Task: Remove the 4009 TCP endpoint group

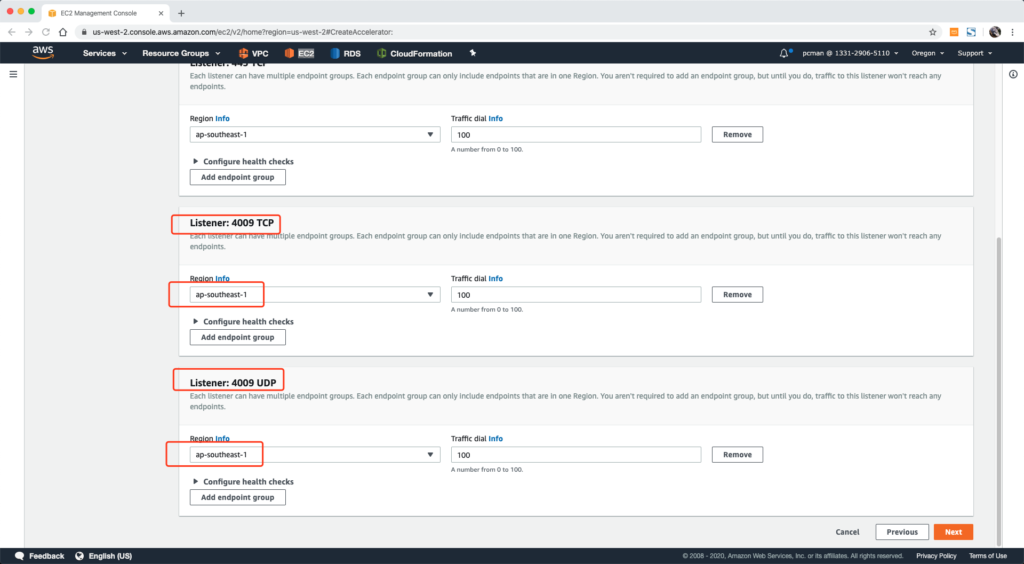Action: pyautogui.click(x=737, y=295)
